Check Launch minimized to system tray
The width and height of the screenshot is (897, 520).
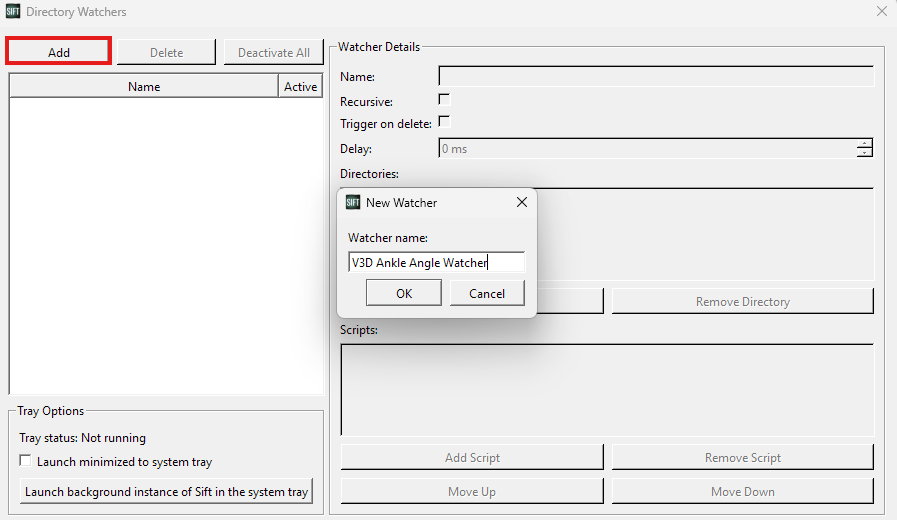(25, 461)
